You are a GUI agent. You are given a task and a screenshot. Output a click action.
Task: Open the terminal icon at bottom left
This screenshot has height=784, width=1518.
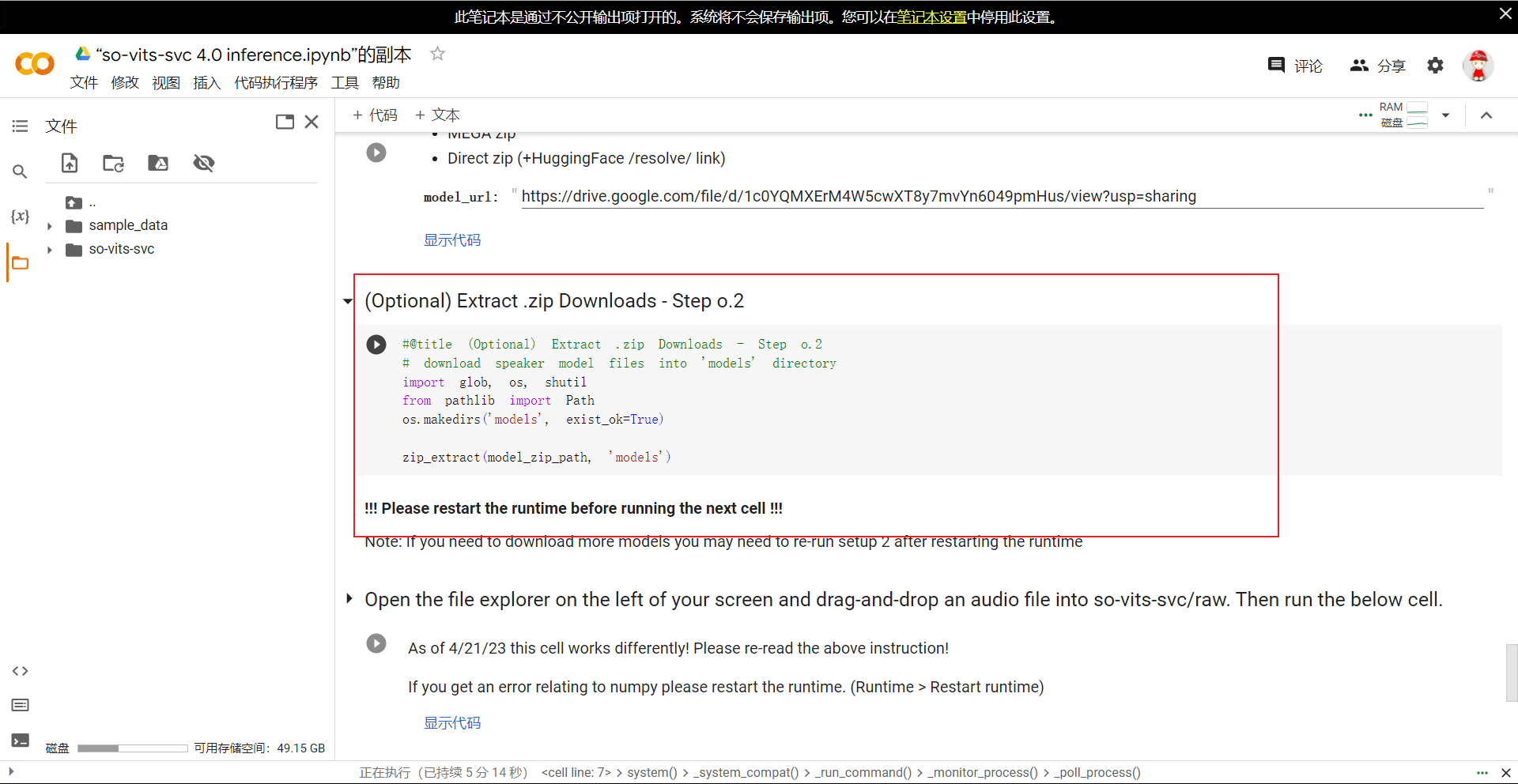coord(20,741)
